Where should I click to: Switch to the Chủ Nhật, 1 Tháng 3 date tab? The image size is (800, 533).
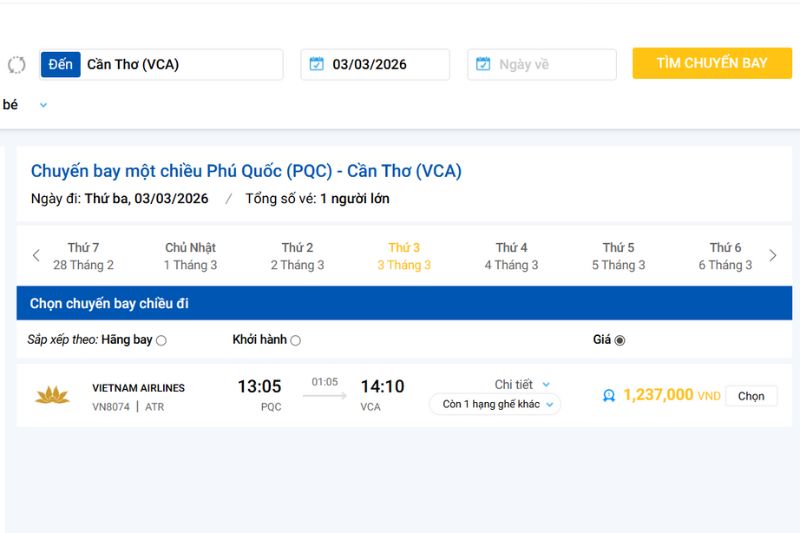pos(190,256)
